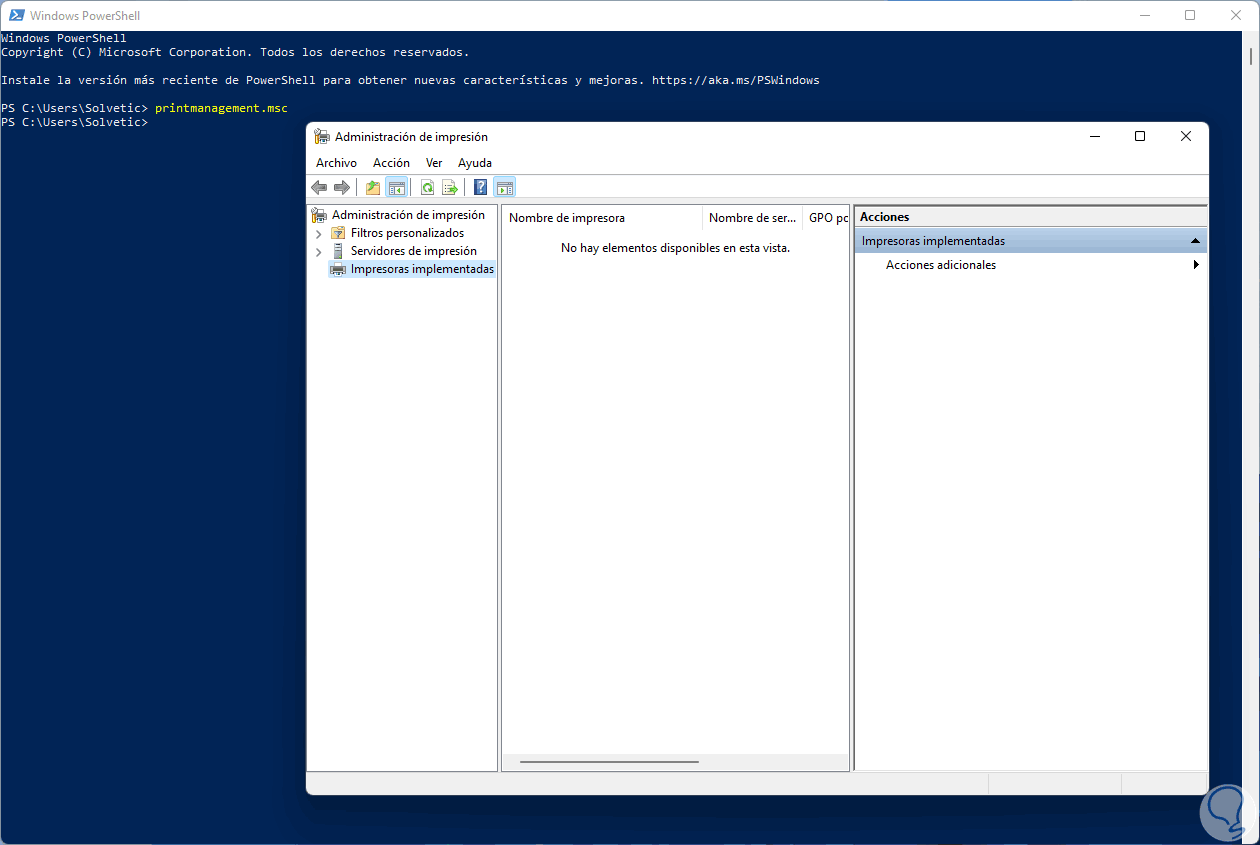Image resolution: width=1260 pixels, height=845 pixels.
Task: Open the Ayuda menu
Action: 475,163
